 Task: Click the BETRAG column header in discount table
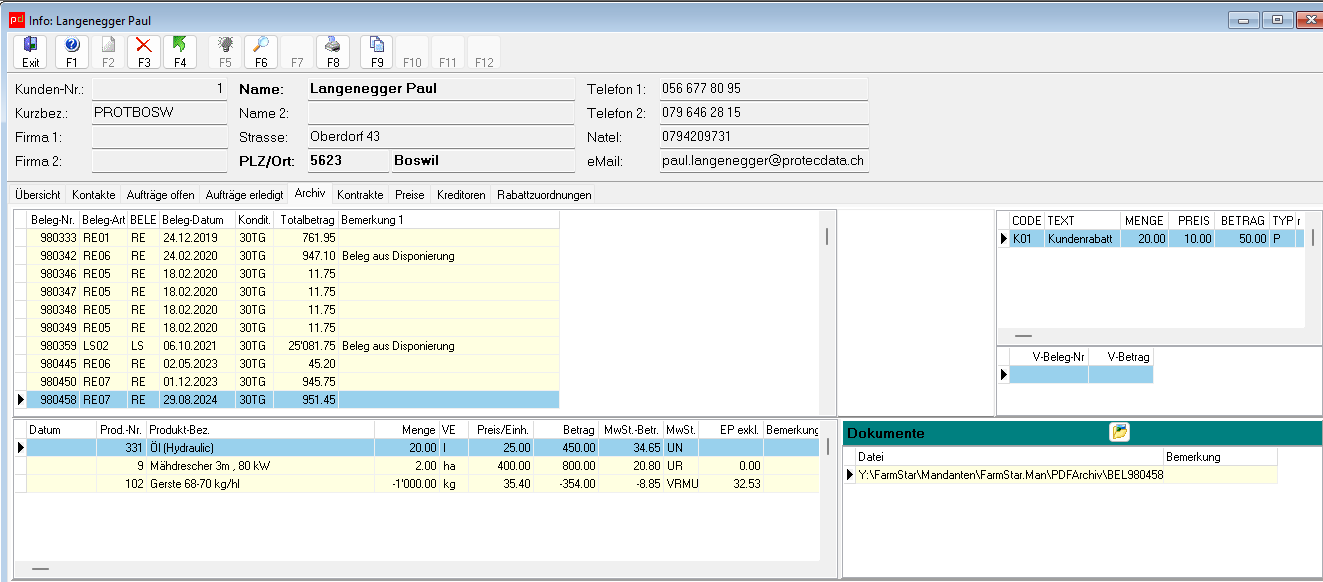point(1243,221)
